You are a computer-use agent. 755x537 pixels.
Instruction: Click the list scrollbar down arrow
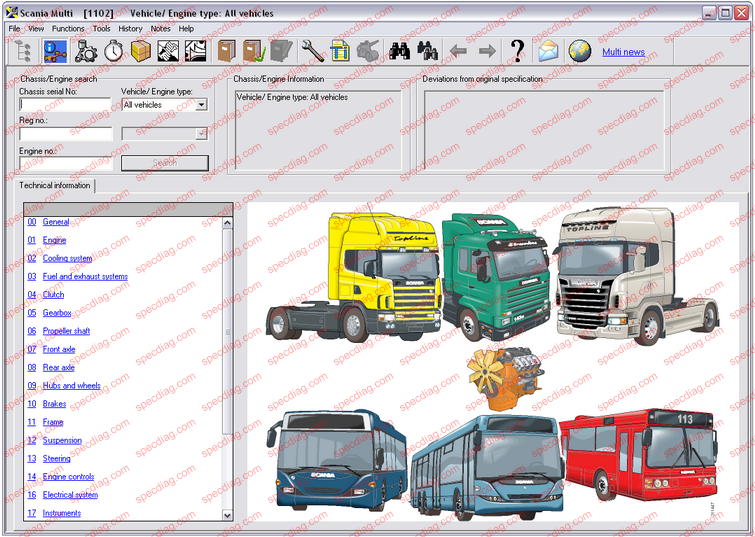[227, 515]
